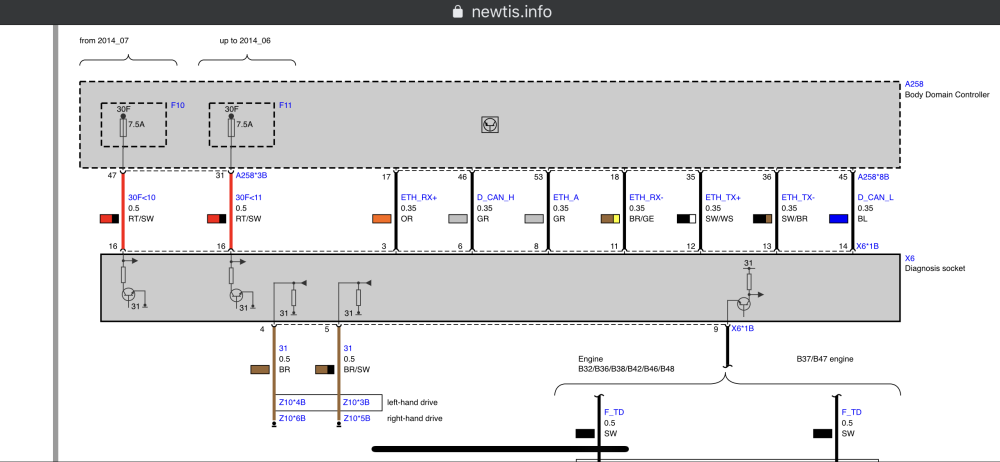
Task: Click the red/black swatch for 30F<10
Action: 110,219
